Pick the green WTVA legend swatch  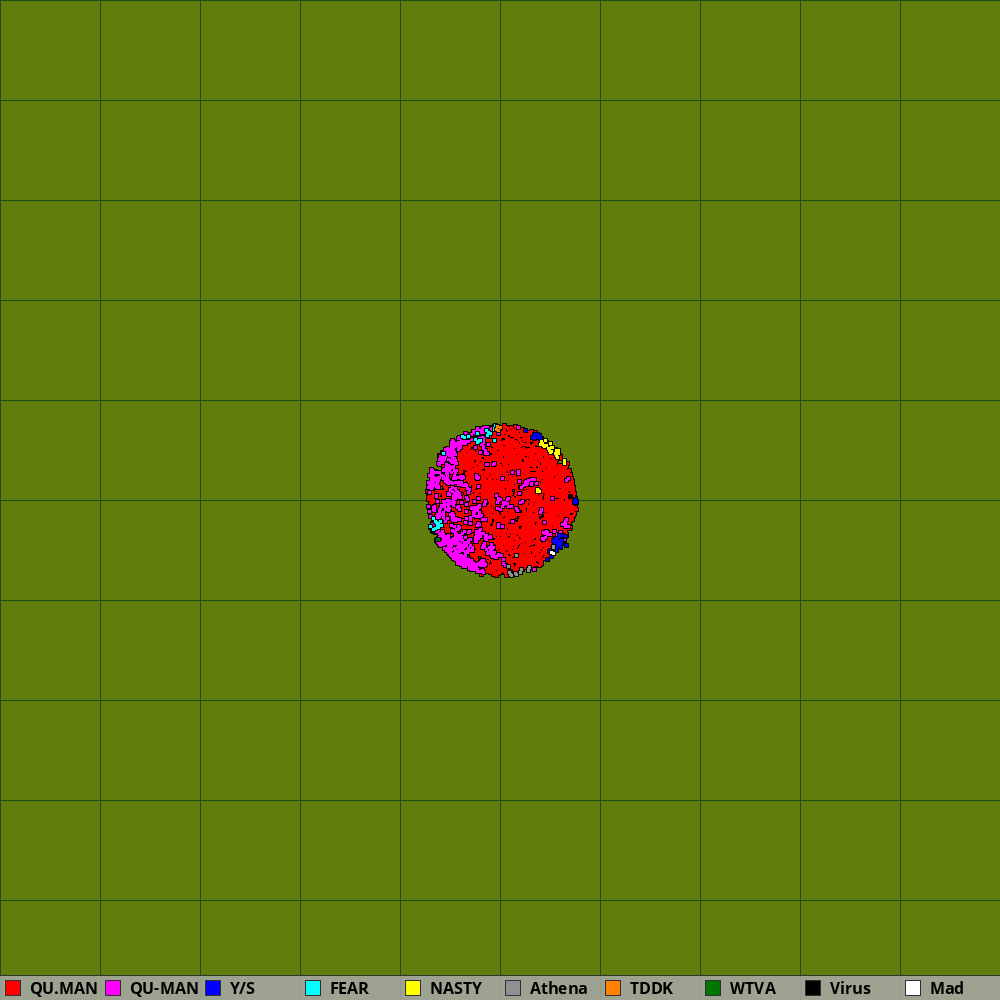click(x=713, y=988)
